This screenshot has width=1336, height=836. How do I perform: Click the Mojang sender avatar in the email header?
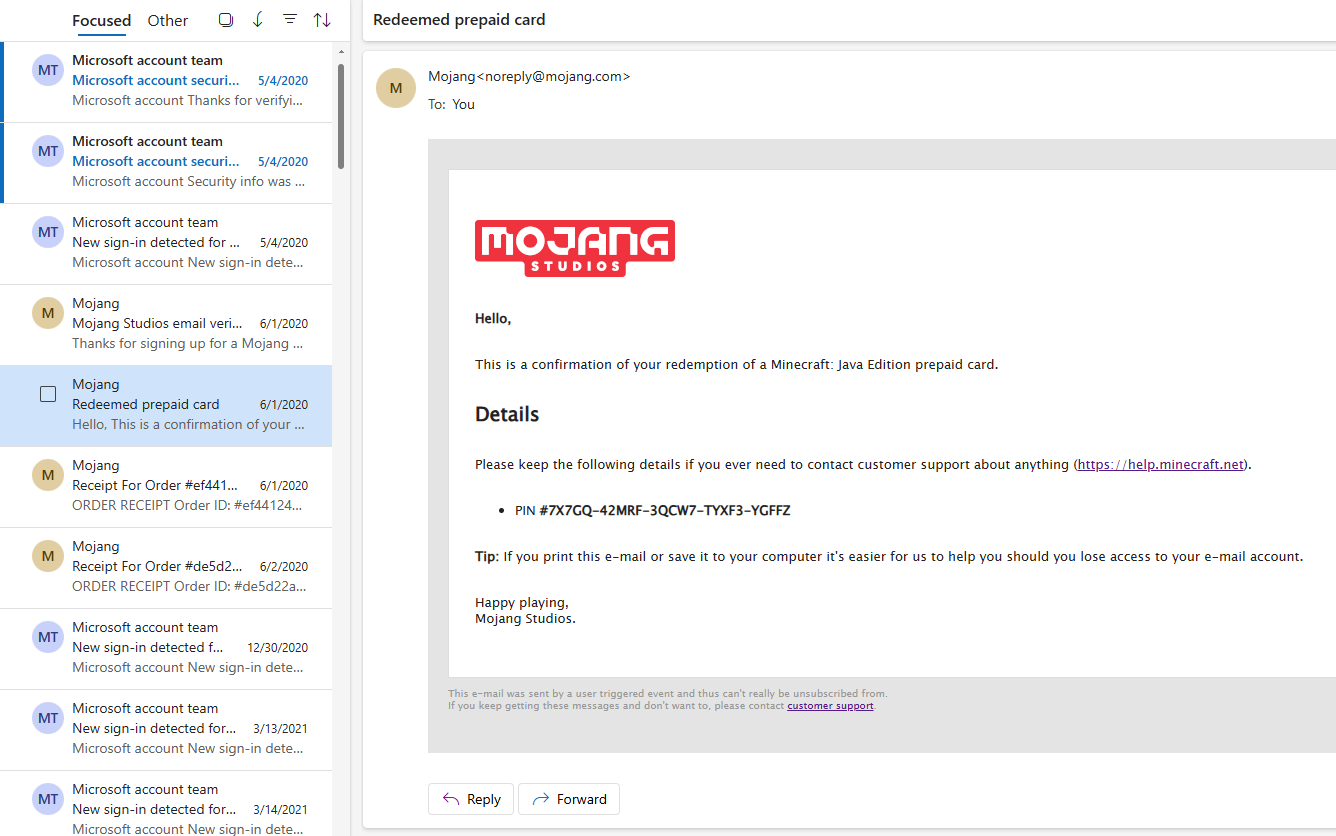396,88
